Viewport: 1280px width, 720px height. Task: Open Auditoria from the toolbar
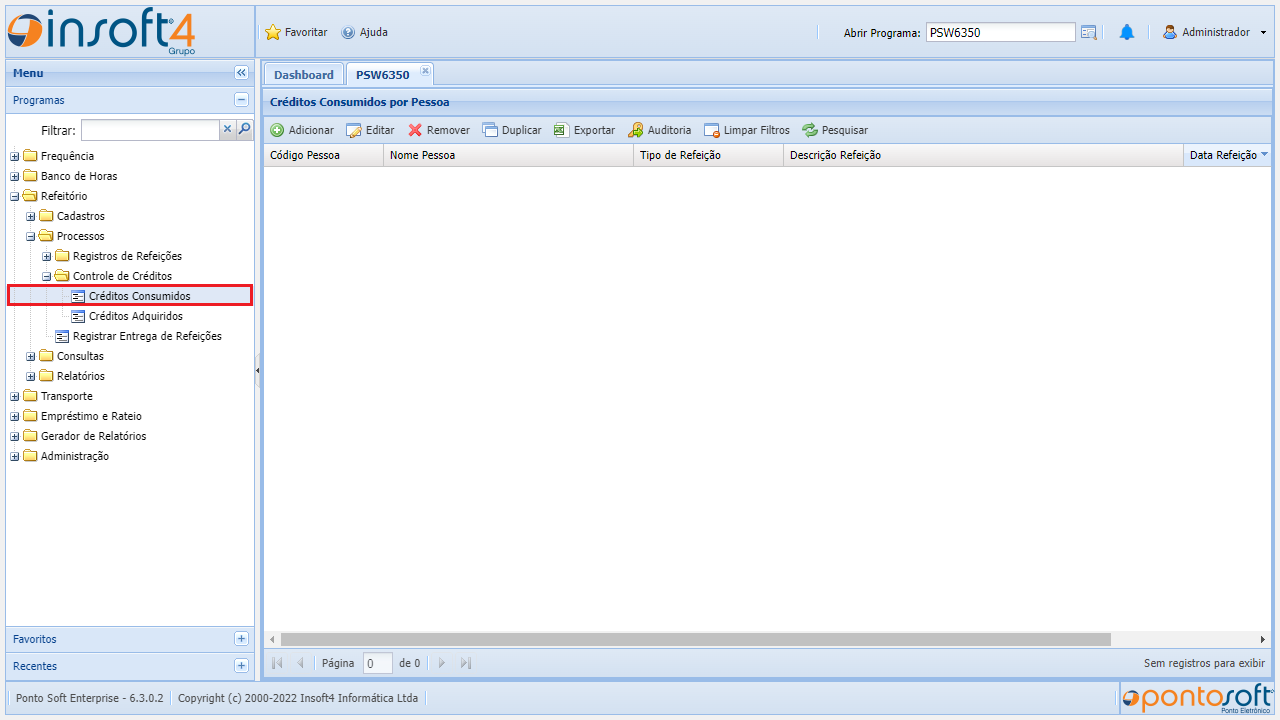pyautogui.click(x=636, y=130)
